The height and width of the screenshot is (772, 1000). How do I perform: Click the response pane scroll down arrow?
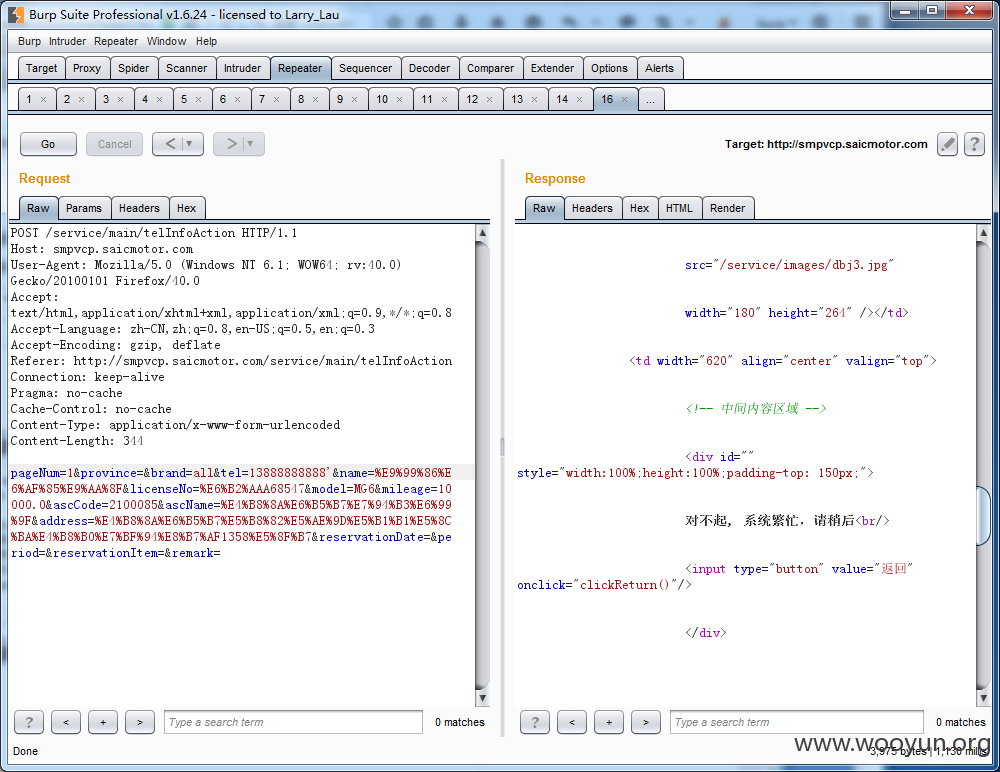point(983,698)
